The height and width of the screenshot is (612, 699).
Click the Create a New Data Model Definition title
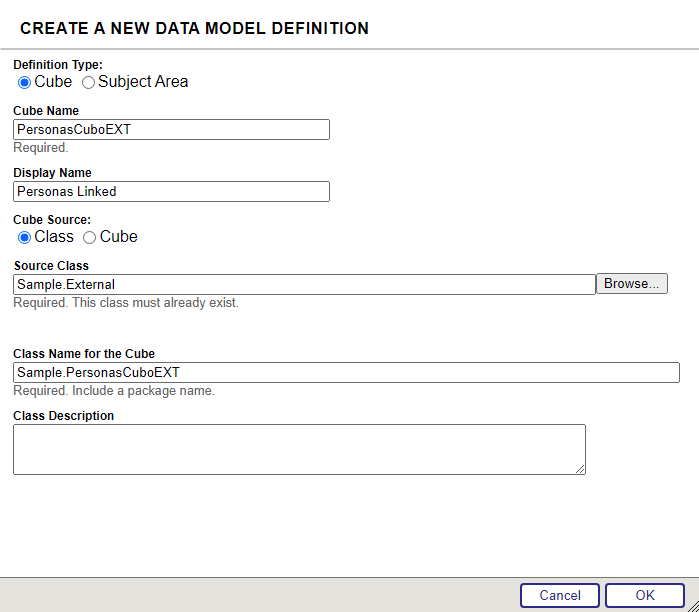[194, 29]
